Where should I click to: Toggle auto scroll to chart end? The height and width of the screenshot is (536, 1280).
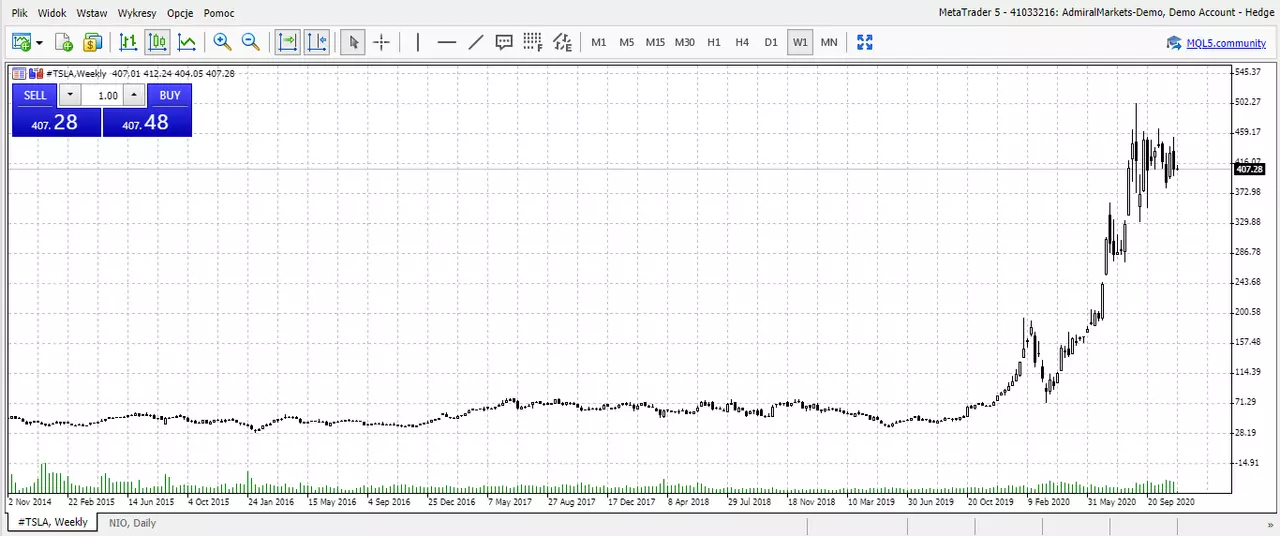[288, 42]
